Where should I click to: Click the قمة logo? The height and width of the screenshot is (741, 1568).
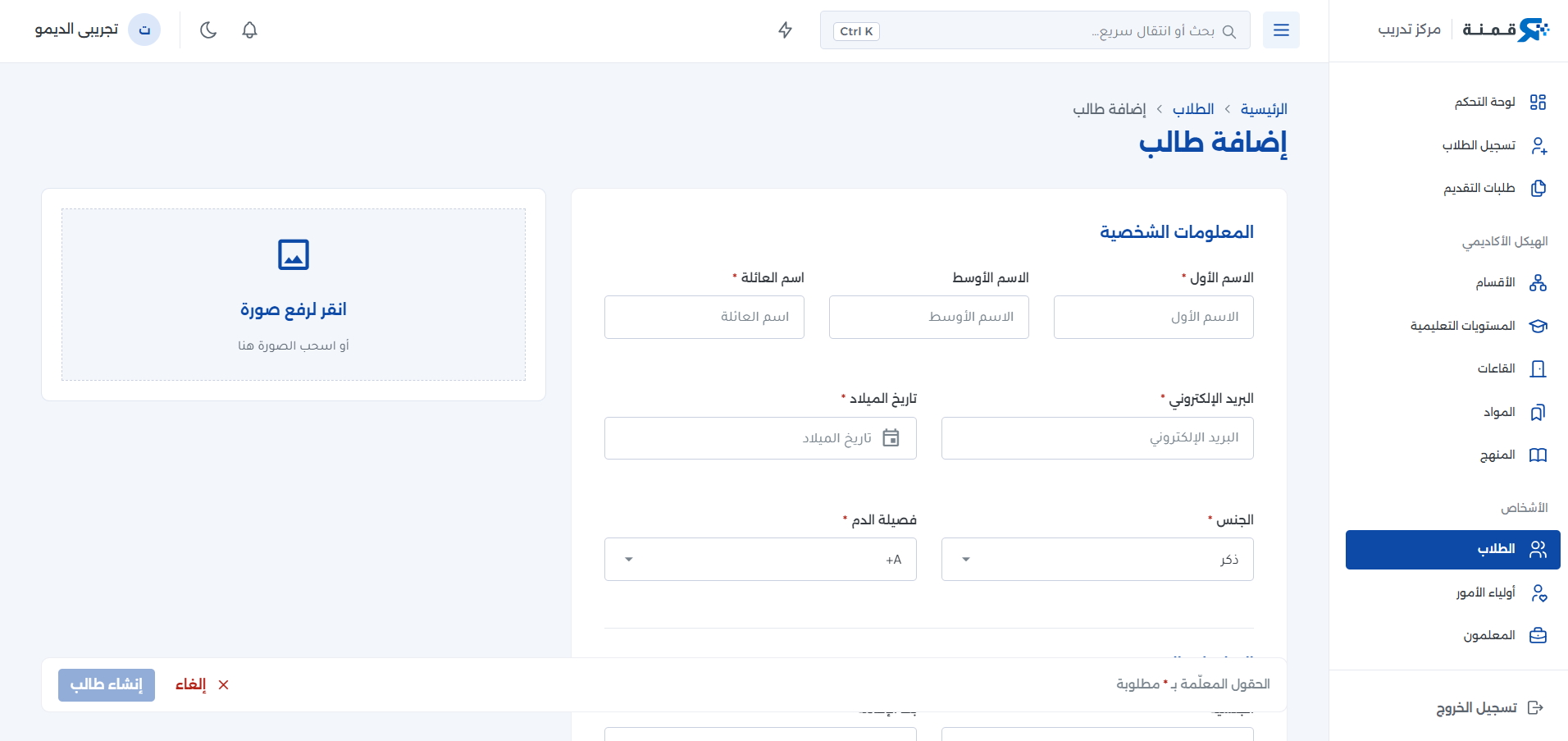click(1506, 30)
